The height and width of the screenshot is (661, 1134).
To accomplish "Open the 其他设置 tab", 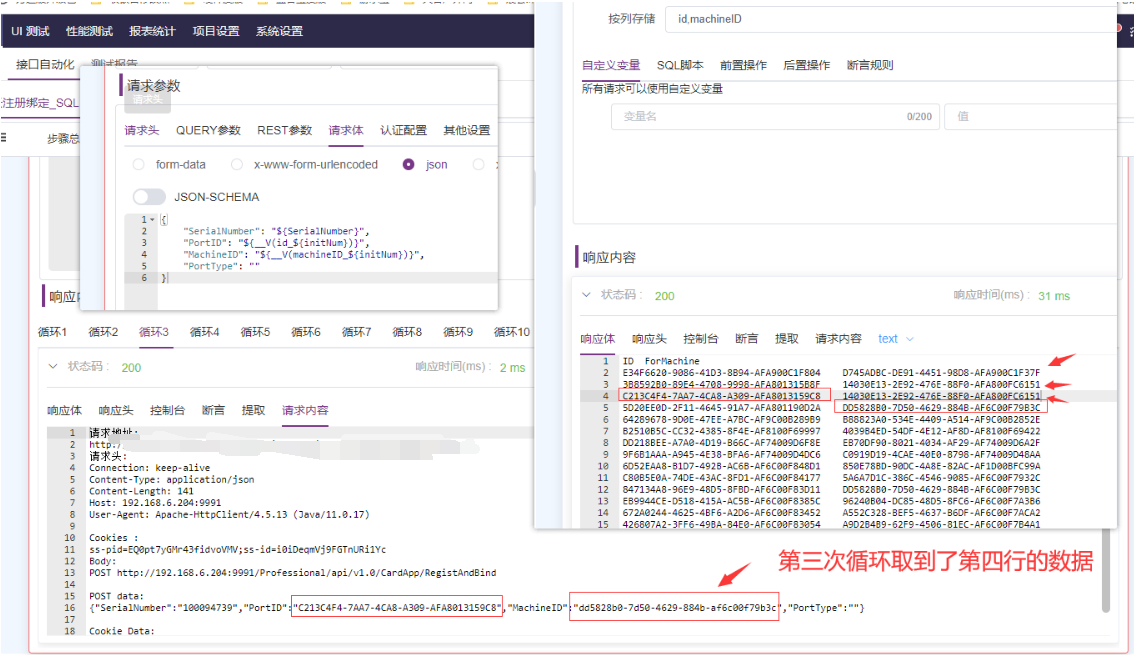I will pos(465,132).
